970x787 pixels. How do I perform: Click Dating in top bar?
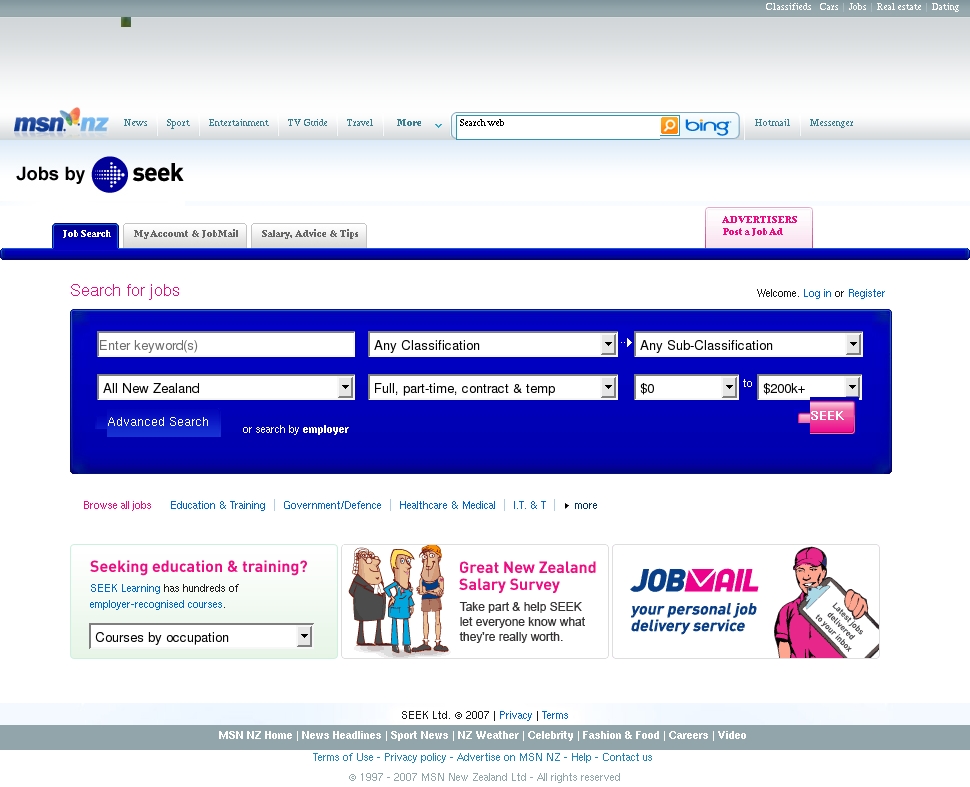click(945, 7)
